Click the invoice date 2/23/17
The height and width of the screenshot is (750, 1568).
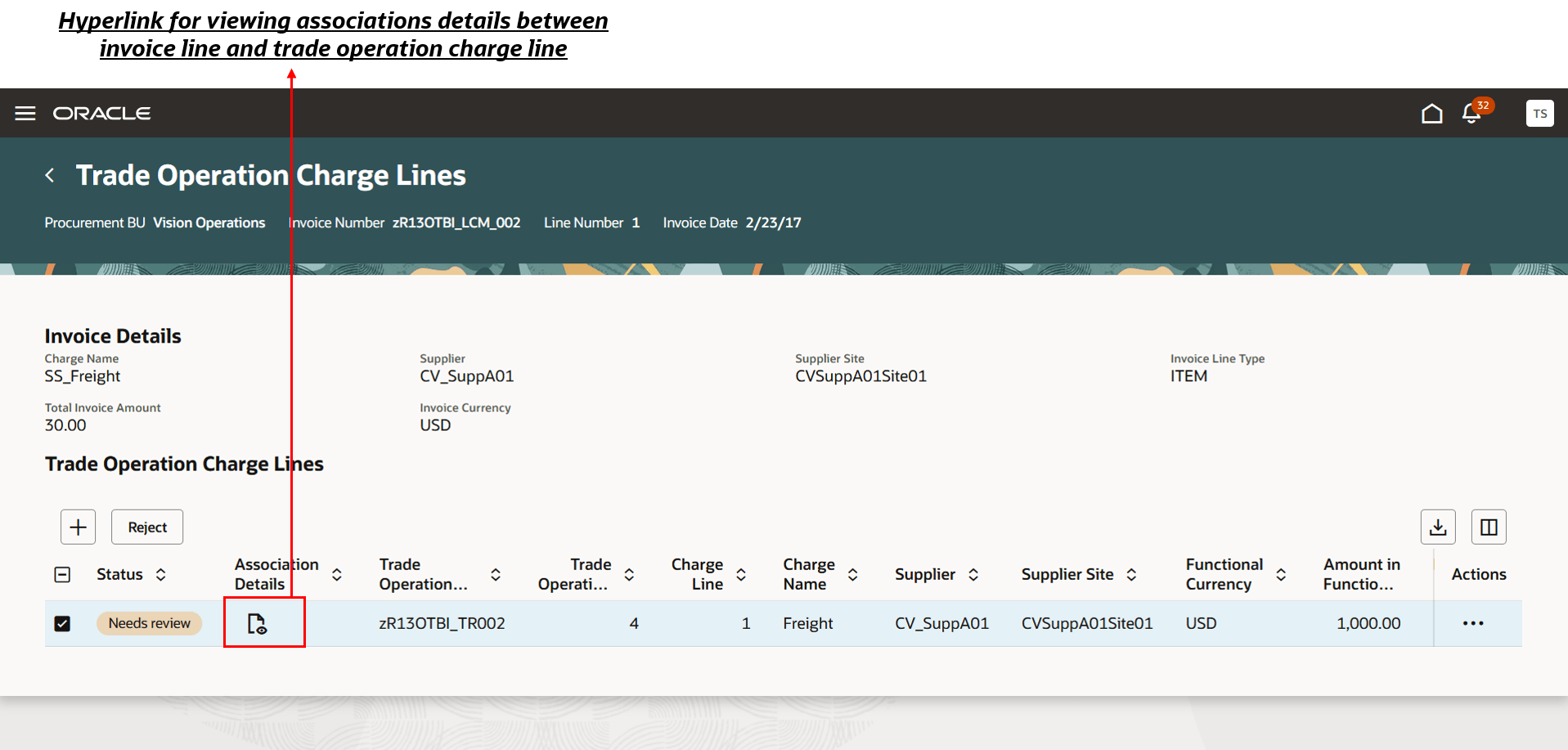click(774, 222)
